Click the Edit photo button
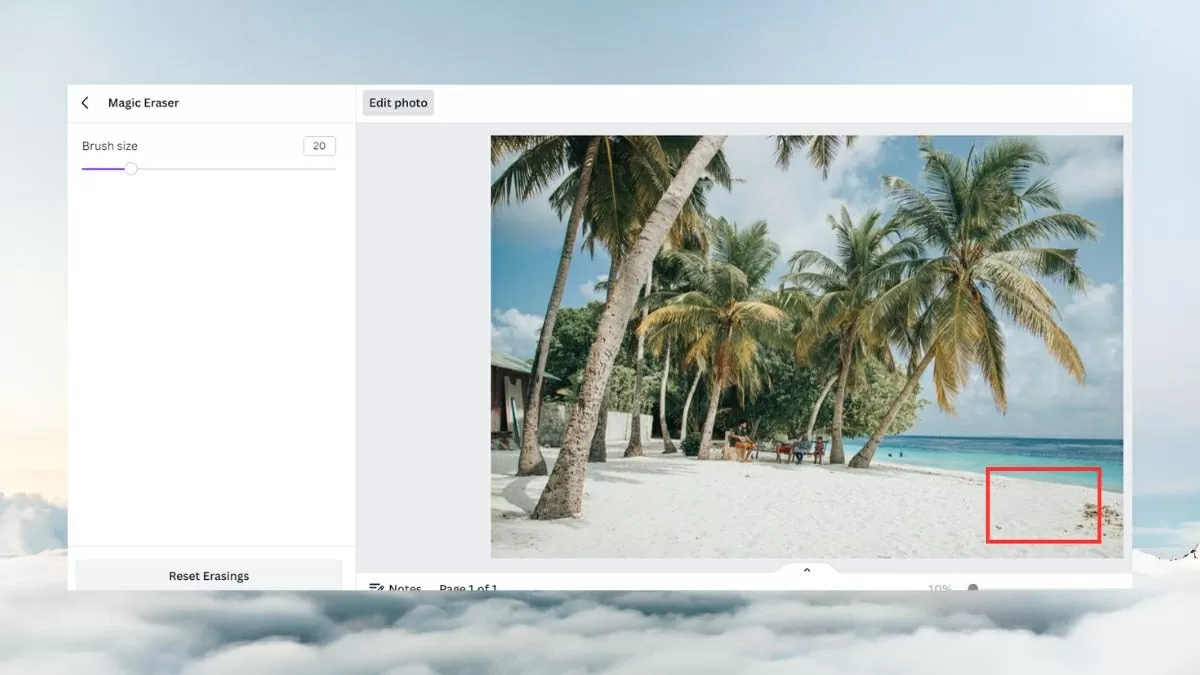 [398, 103]
